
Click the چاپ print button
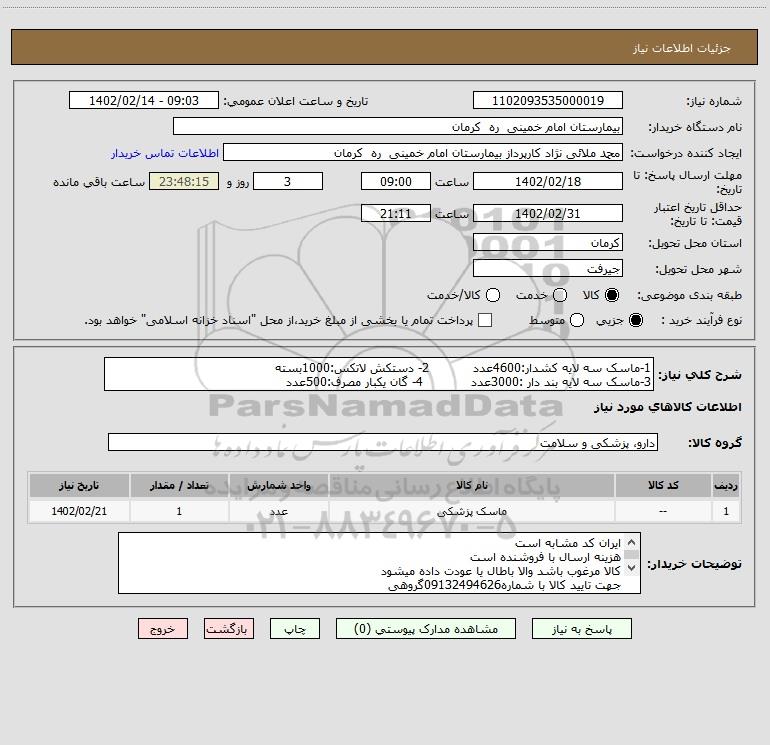295,629
